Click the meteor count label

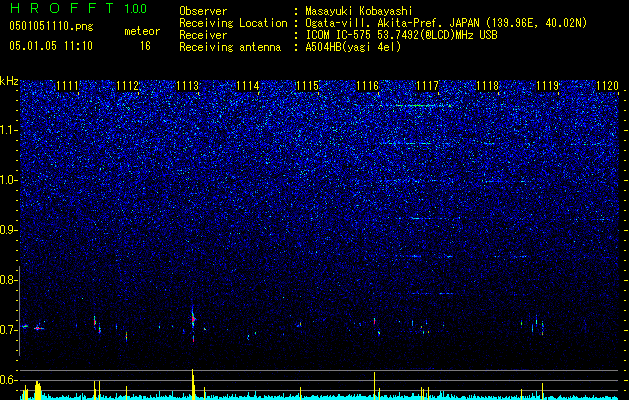142,31
